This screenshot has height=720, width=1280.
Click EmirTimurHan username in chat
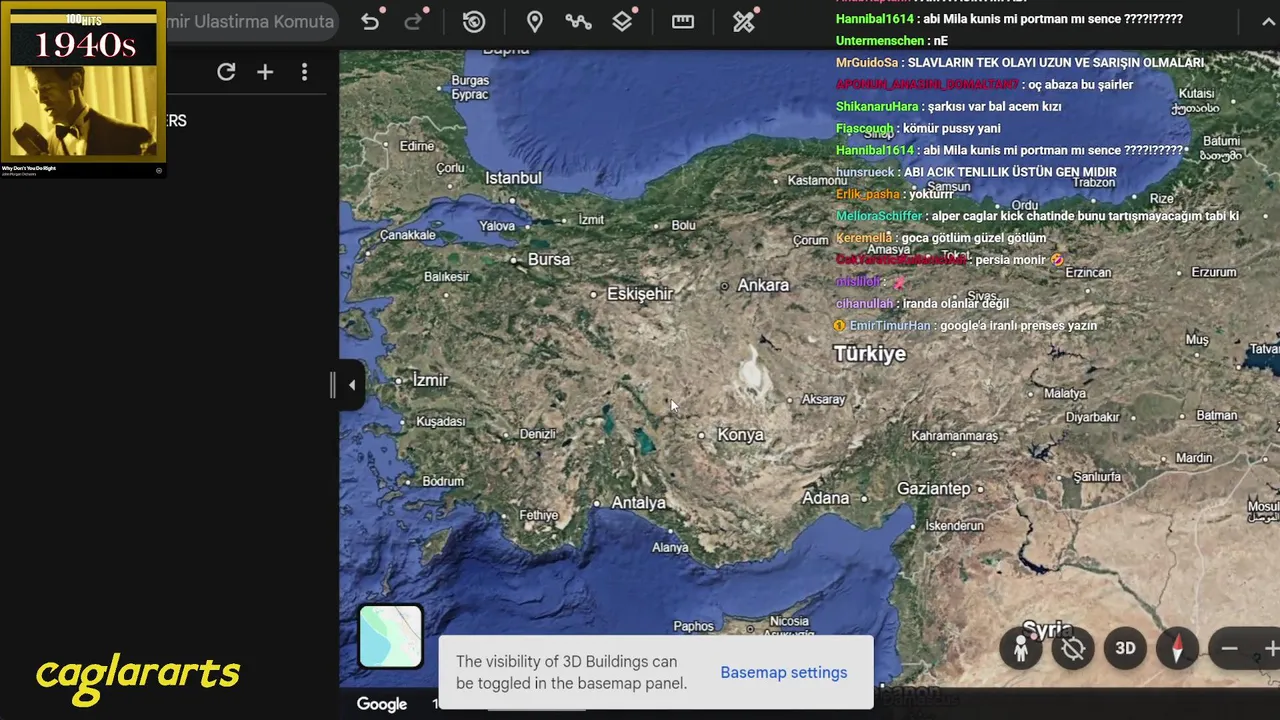(x=890, y=326)
